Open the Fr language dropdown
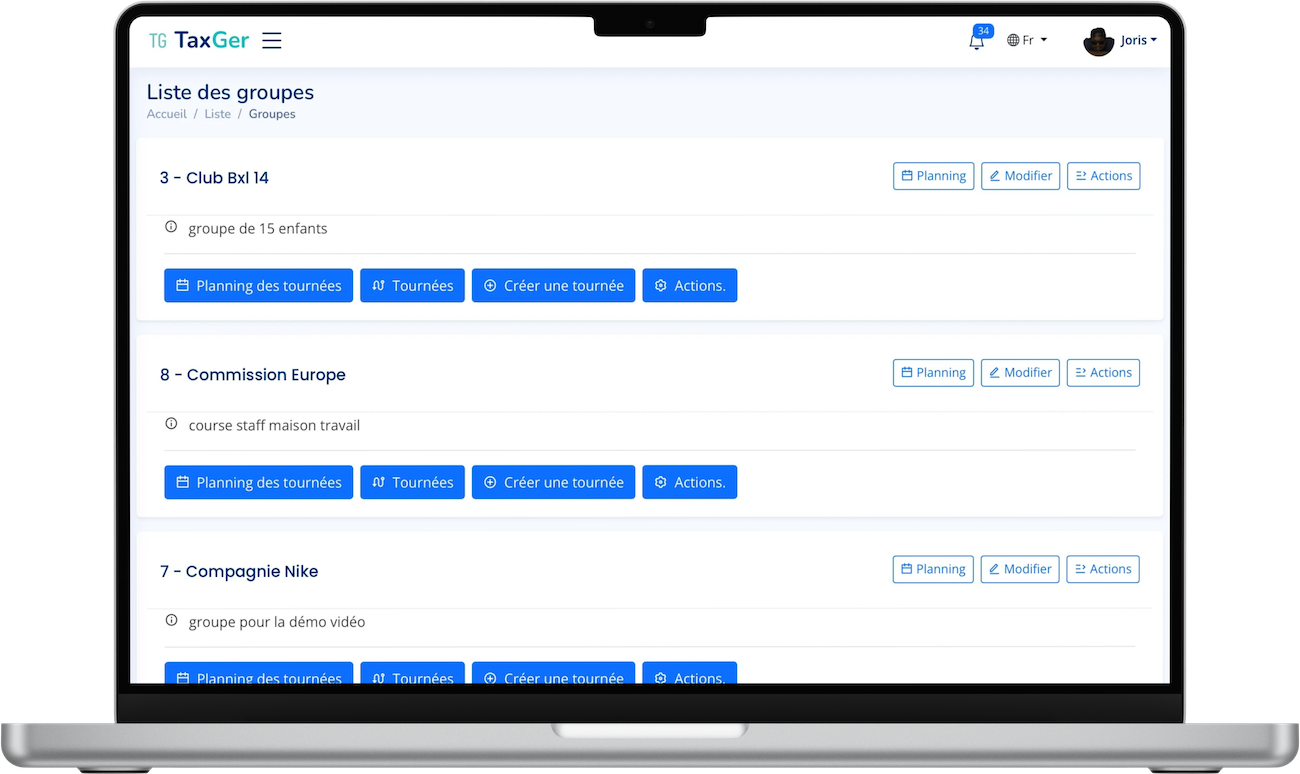 click(x=1027, y=40)
